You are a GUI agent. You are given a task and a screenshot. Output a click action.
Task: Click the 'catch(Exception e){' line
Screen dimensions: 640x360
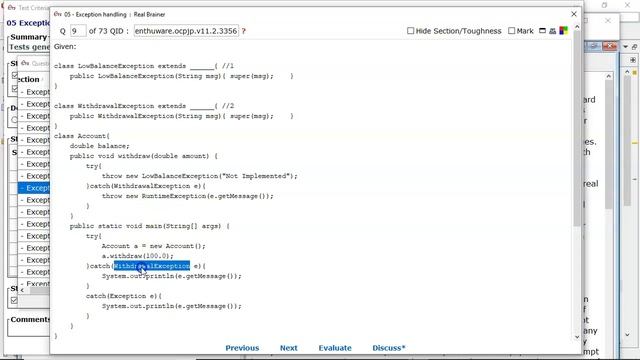click(x=124, y=296)
